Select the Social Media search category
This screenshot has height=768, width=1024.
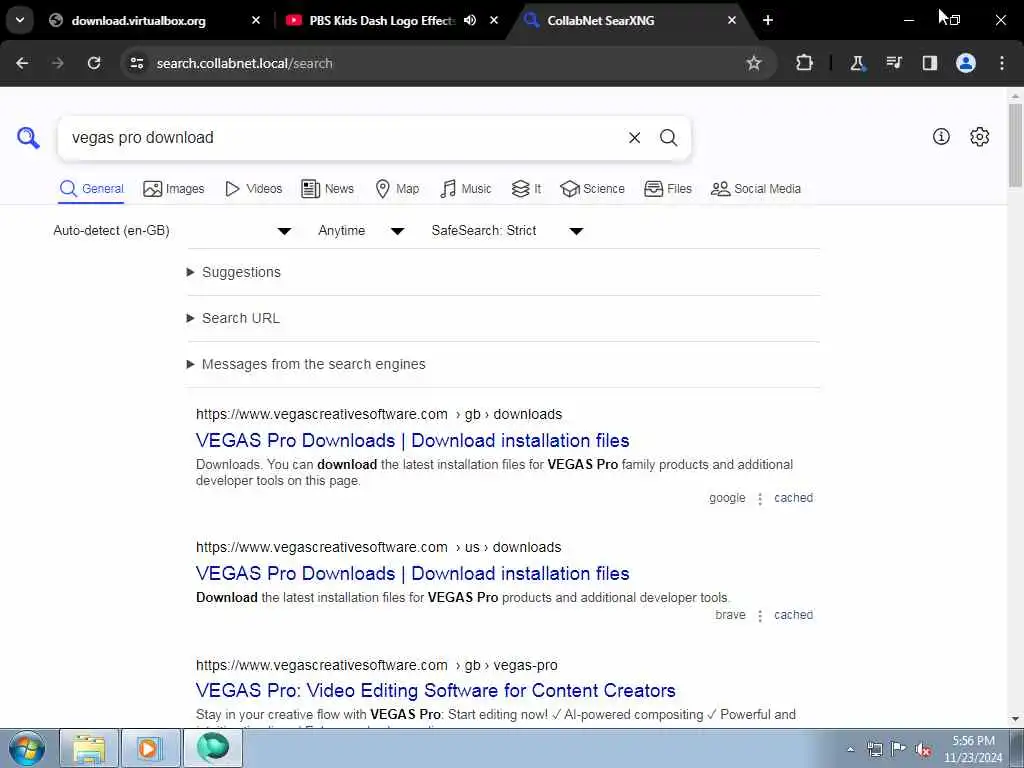(756, 189)
